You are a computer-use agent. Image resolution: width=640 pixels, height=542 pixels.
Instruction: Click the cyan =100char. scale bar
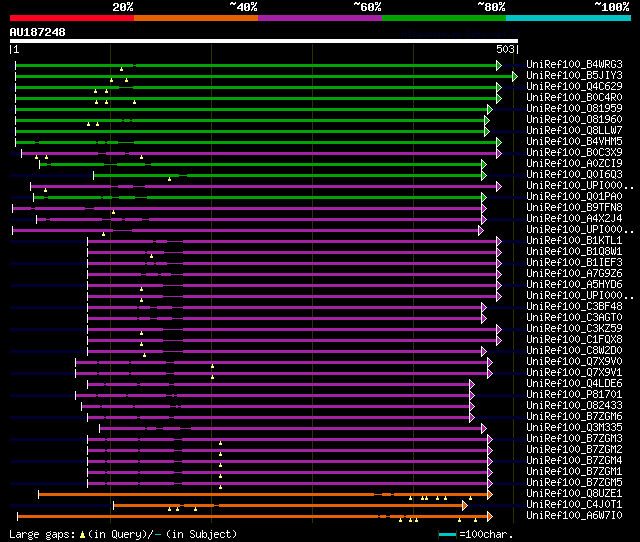[x=447, y=534]
